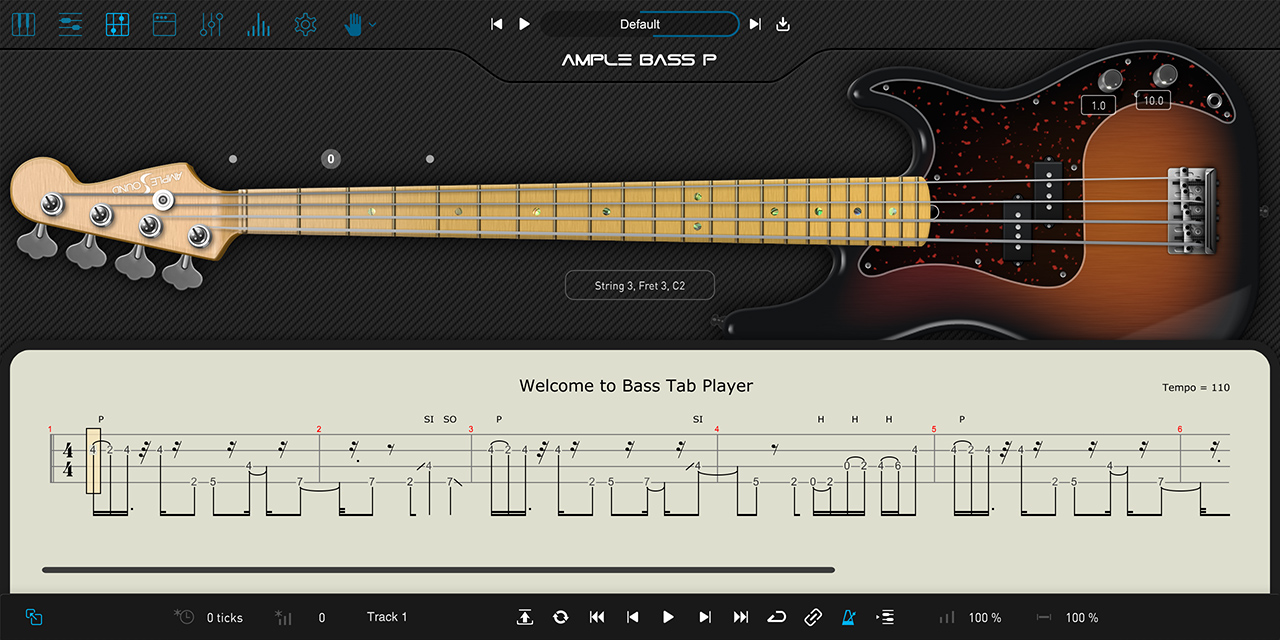Click the blue hand icon
Image resolution: width=1280 pixels, height=640 pixels.
tap(353, 24)
